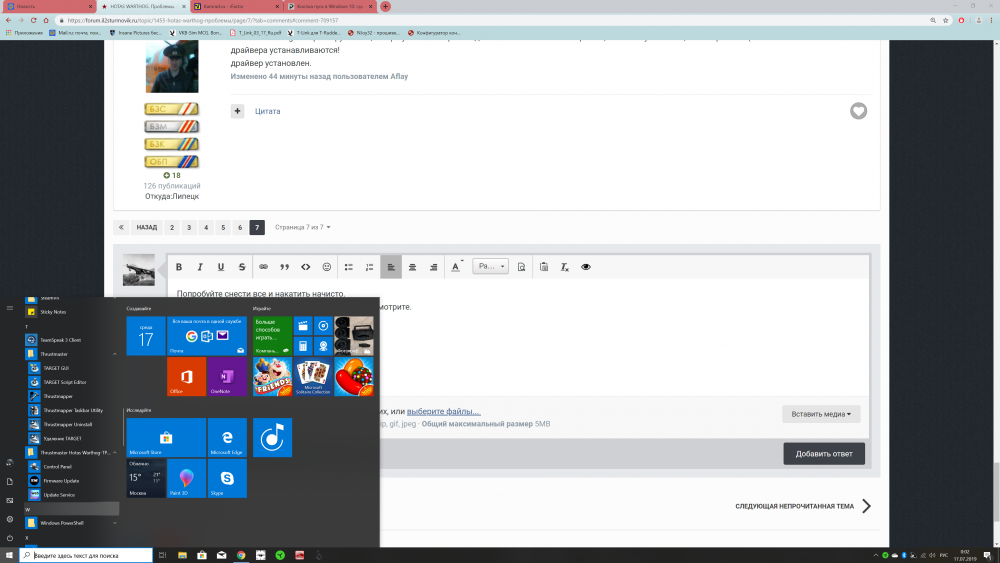
Task: Toggle strikethrough formatting in the reply editor
Action: coord(242,267)
